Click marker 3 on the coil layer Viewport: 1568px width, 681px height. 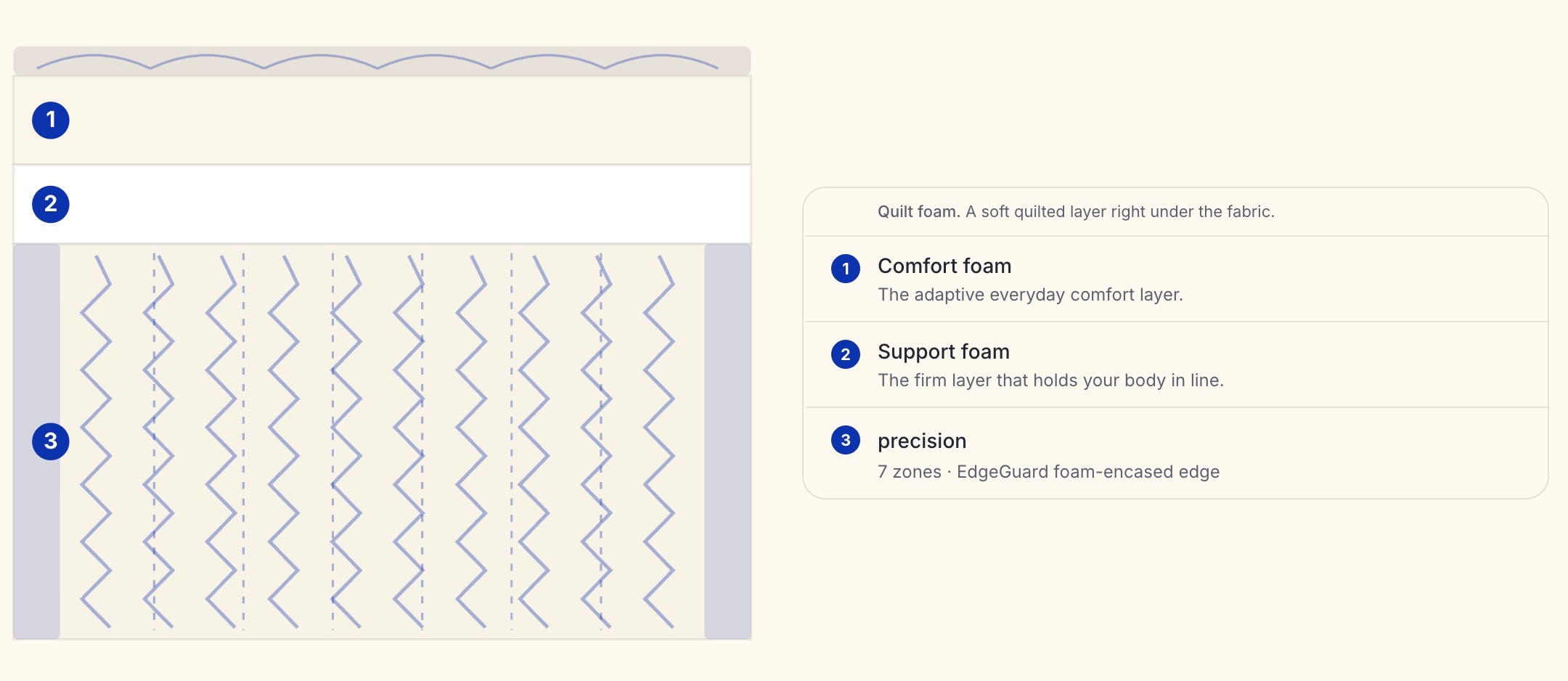51,441
